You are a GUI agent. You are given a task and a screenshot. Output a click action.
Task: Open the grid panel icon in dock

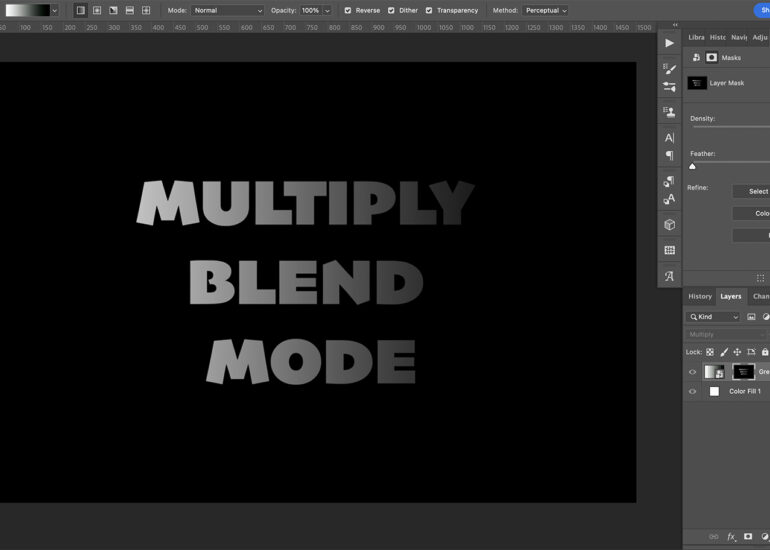[x=669, y=250]
